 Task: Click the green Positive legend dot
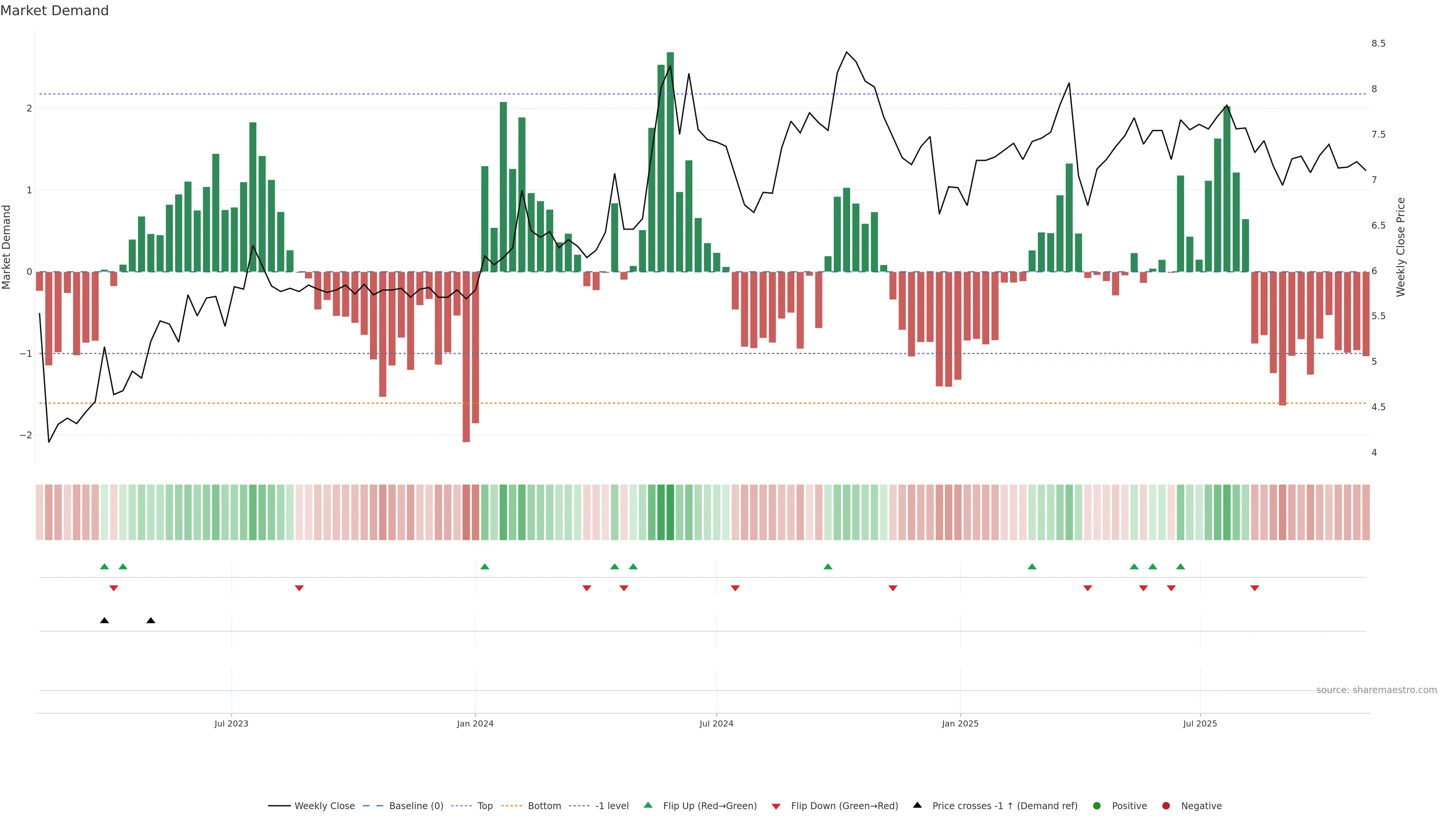pyautogui.click(x=1097, y=806)
